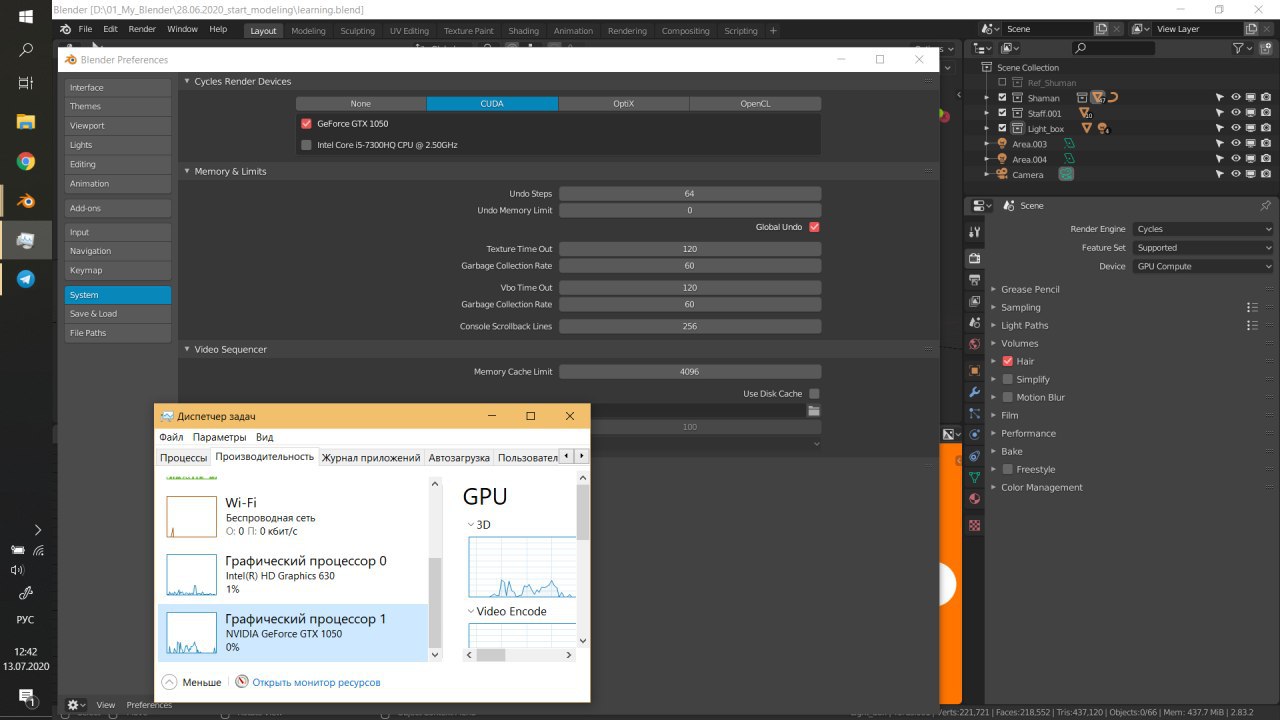The width and height of the screenshot is (1280, 720).
Task: Open the File menu in Blender
Action: [85, 30]
